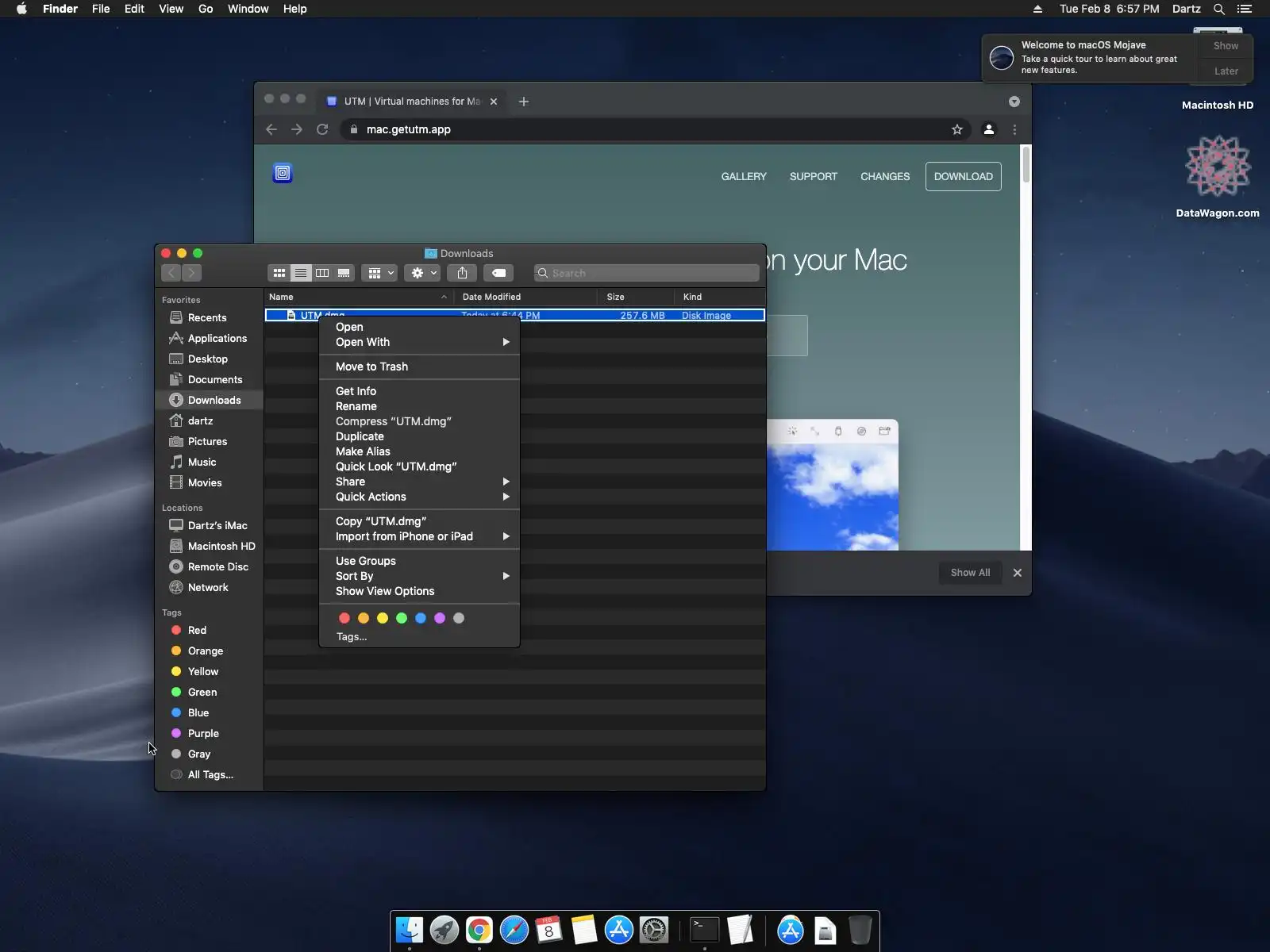The height and width of the screenshot is (952, 1270).
Task: Select Get Info in the context menu
Action: [419, 391]
